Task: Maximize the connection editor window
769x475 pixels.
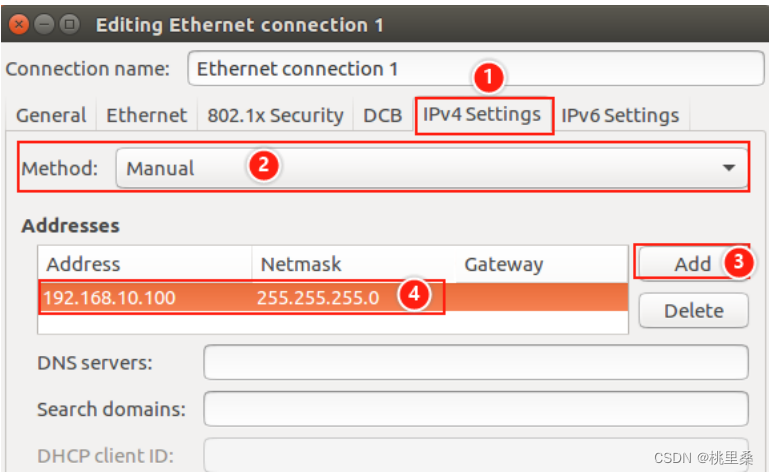Action: tap(70, 24)
